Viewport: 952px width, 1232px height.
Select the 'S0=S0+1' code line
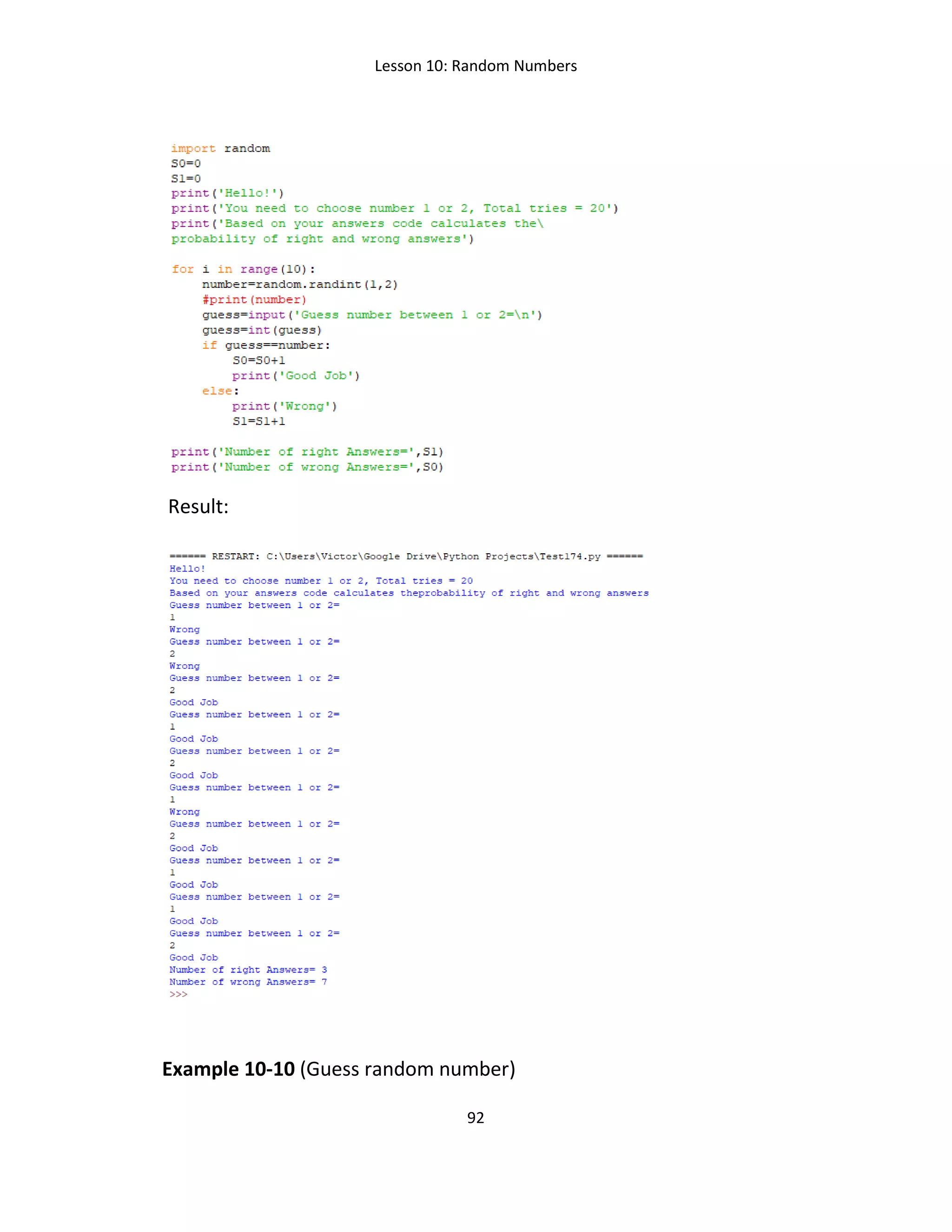(x=259, y=360)
